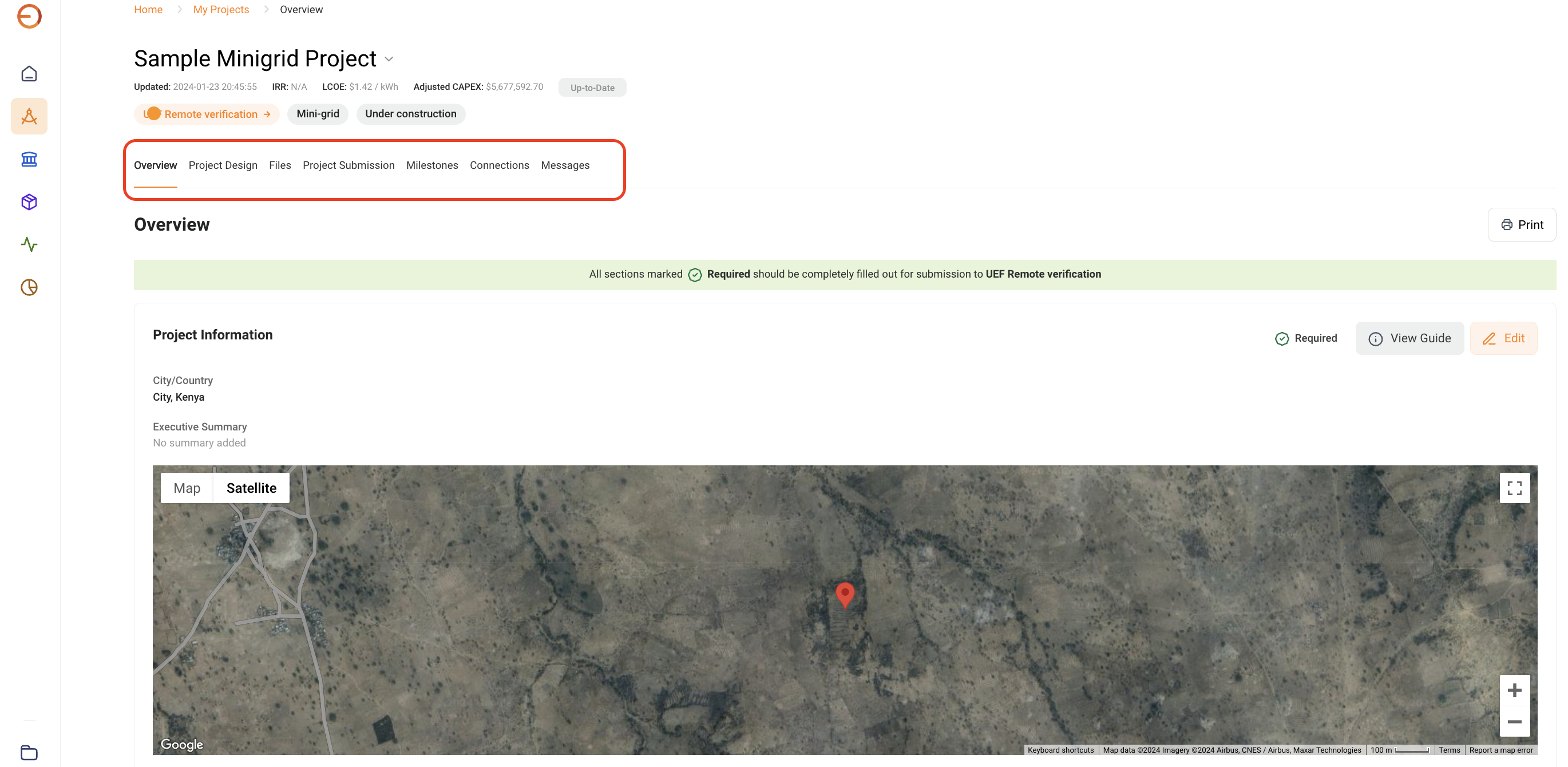
Task: Edit the Project Information section
Action: (1503, 338)
